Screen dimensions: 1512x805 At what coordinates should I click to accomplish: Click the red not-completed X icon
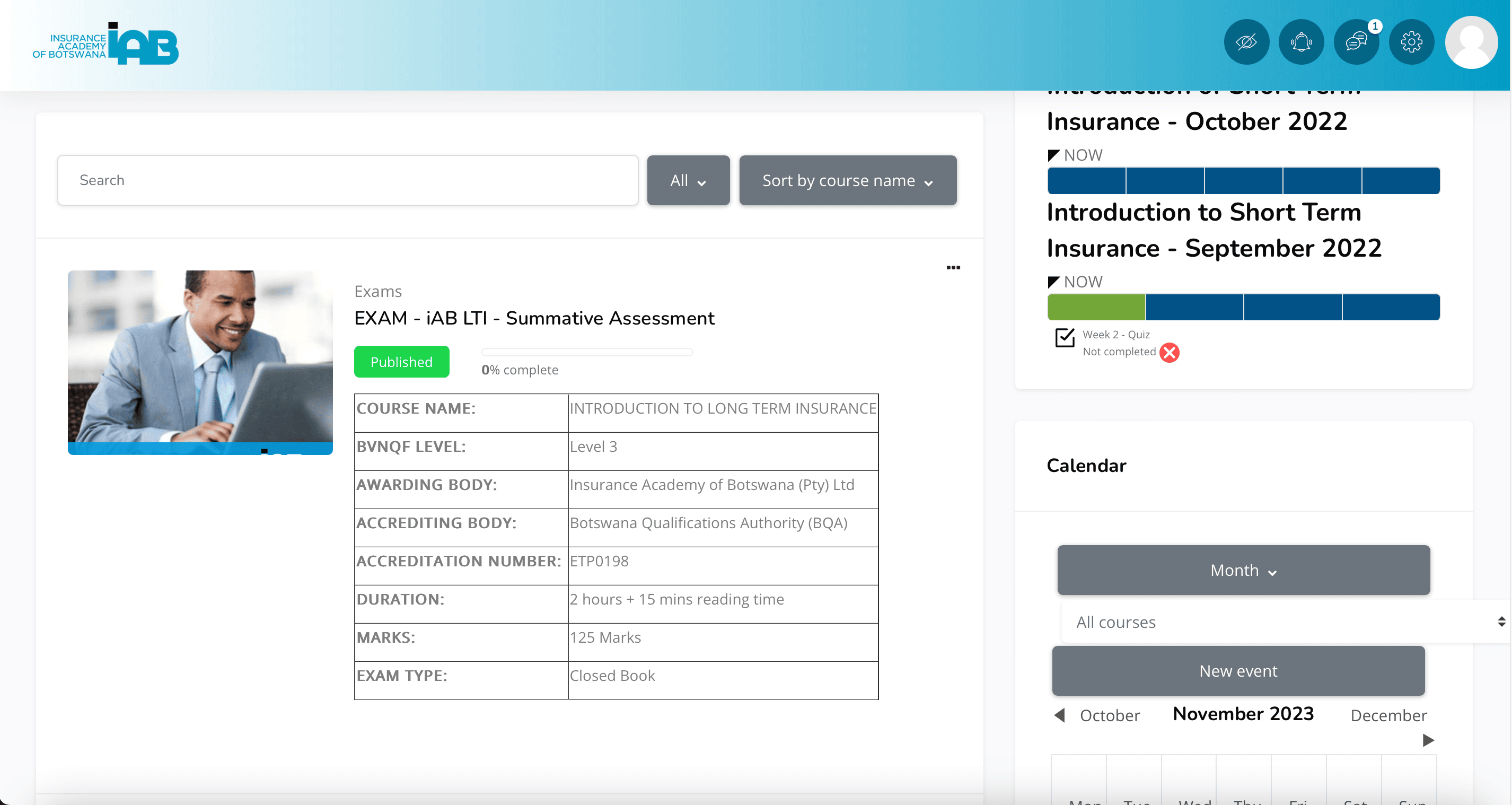pos(1169,352)
